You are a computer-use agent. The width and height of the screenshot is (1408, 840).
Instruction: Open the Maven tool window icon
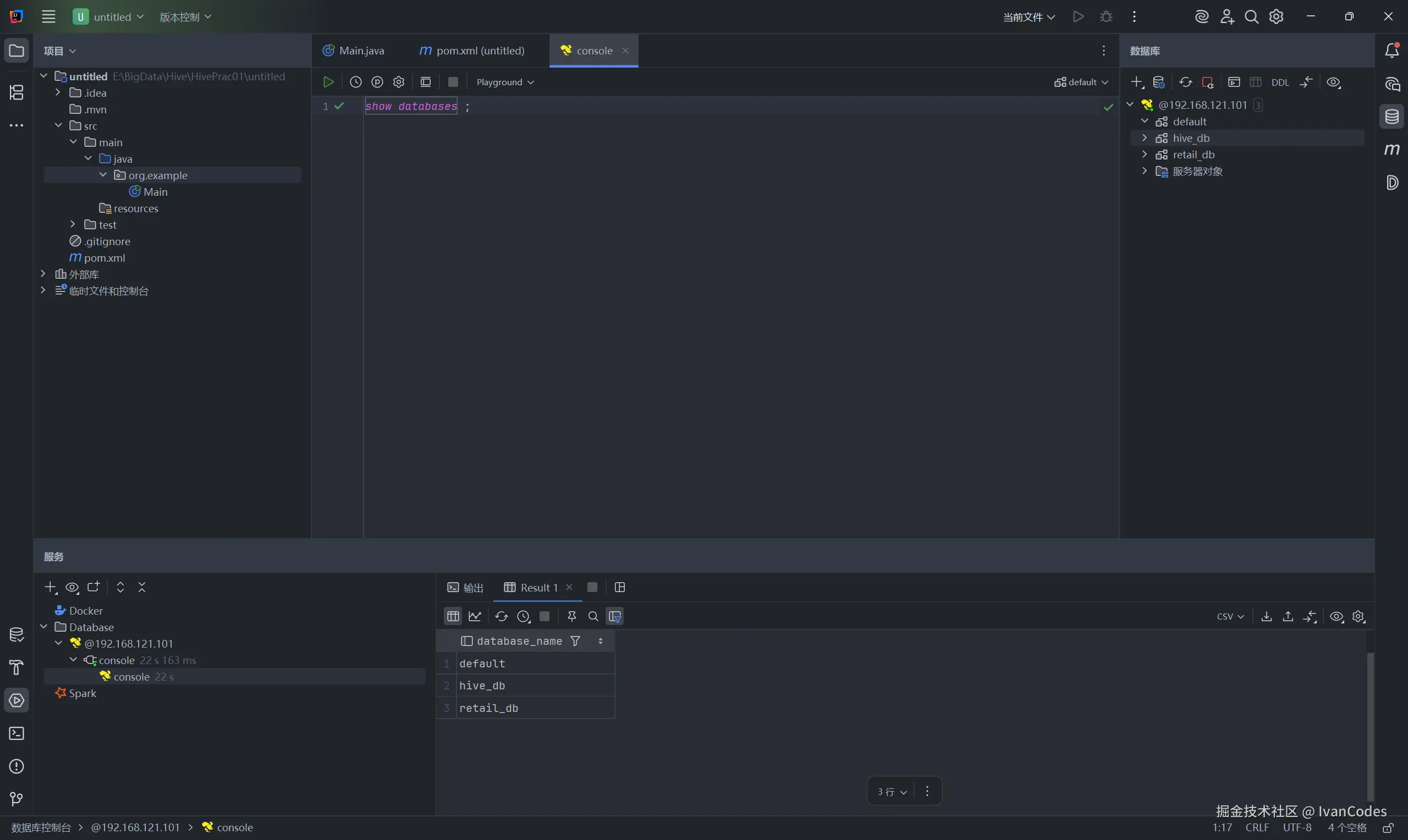1392,150
